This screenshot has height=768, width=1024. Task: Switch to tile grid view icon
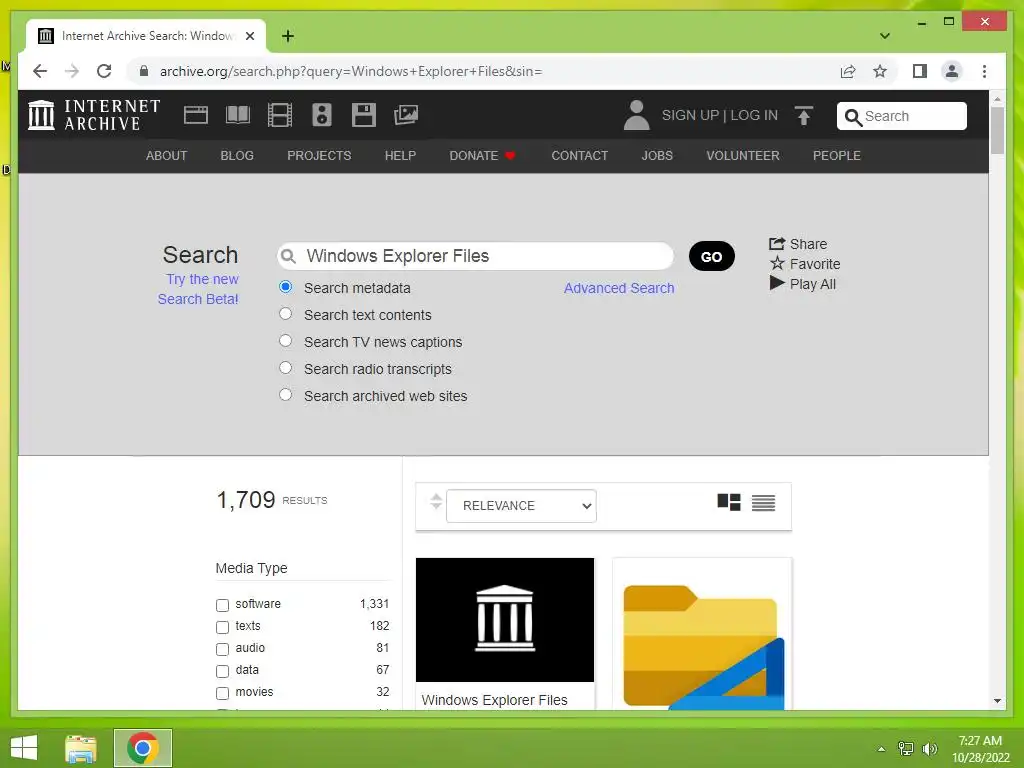(729, 502)
